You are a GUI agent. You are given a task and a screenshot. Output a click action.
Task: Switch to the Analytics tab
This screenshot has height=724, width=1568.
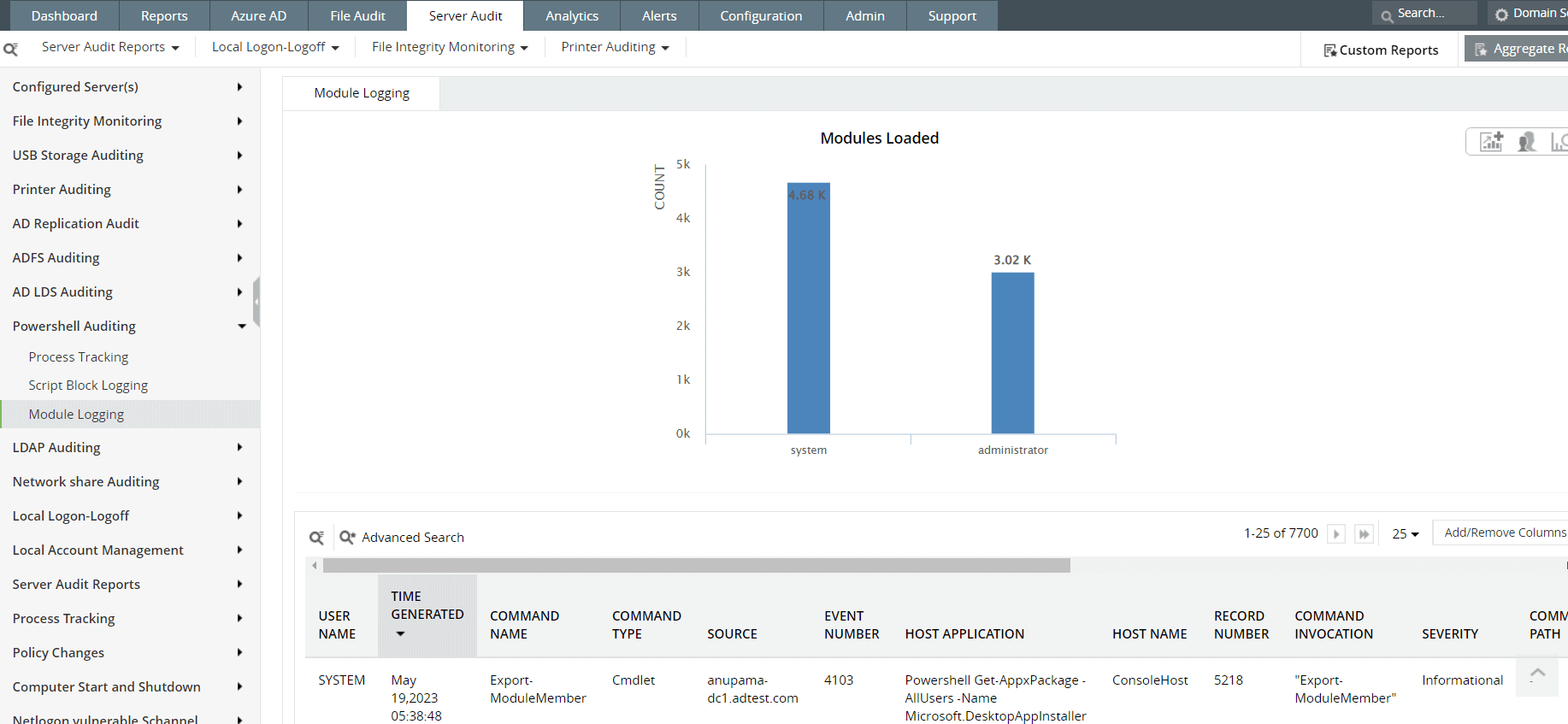pyautogui.click(x=571, y=16)
